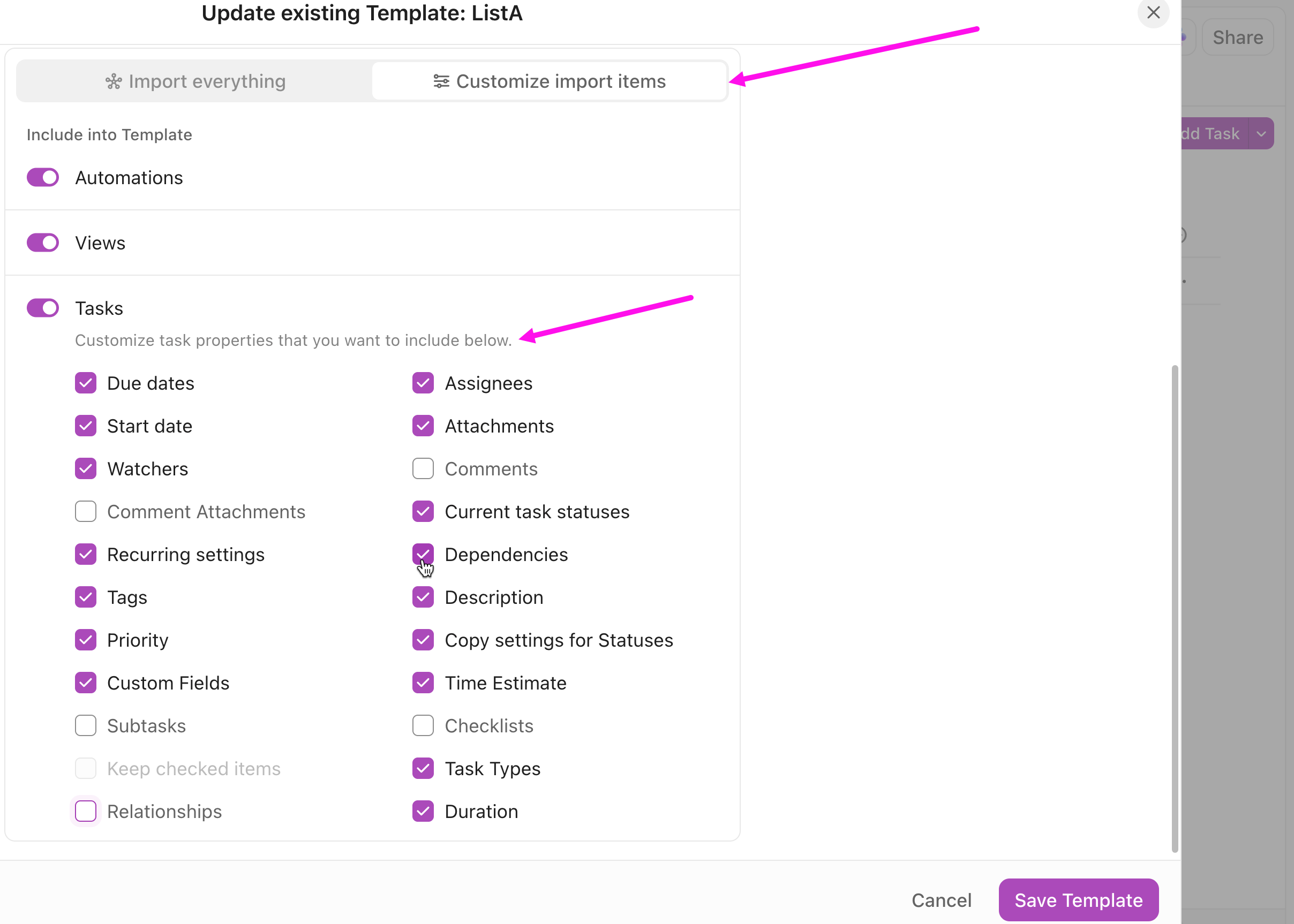Open the Add Task dropdown arrow
This screenshot has height=924, width=1294.
pyautogui.click(x=1261, y=133)
